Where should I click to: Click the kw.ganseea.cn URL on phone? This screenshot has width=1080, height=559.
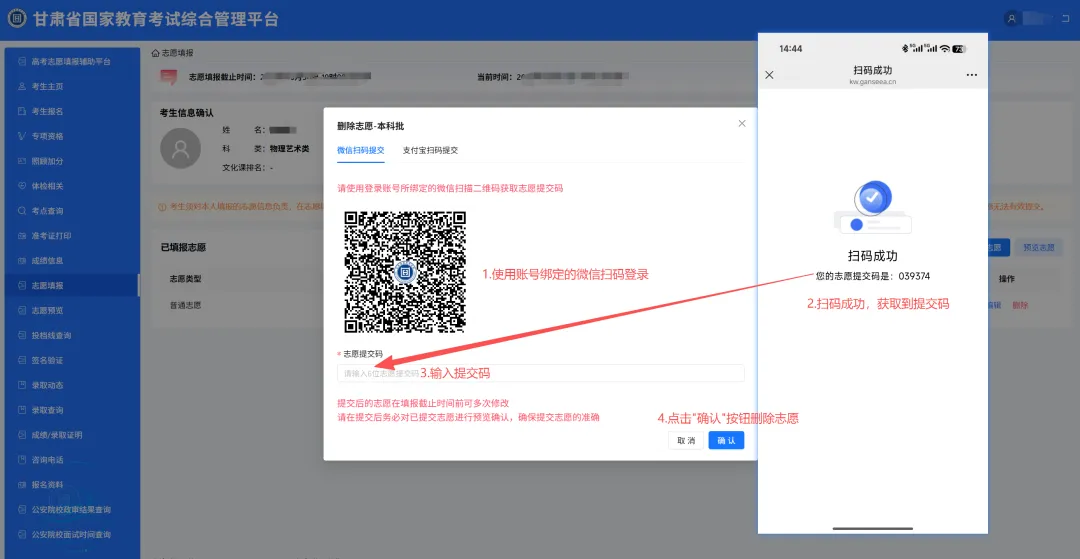[873, 82]
